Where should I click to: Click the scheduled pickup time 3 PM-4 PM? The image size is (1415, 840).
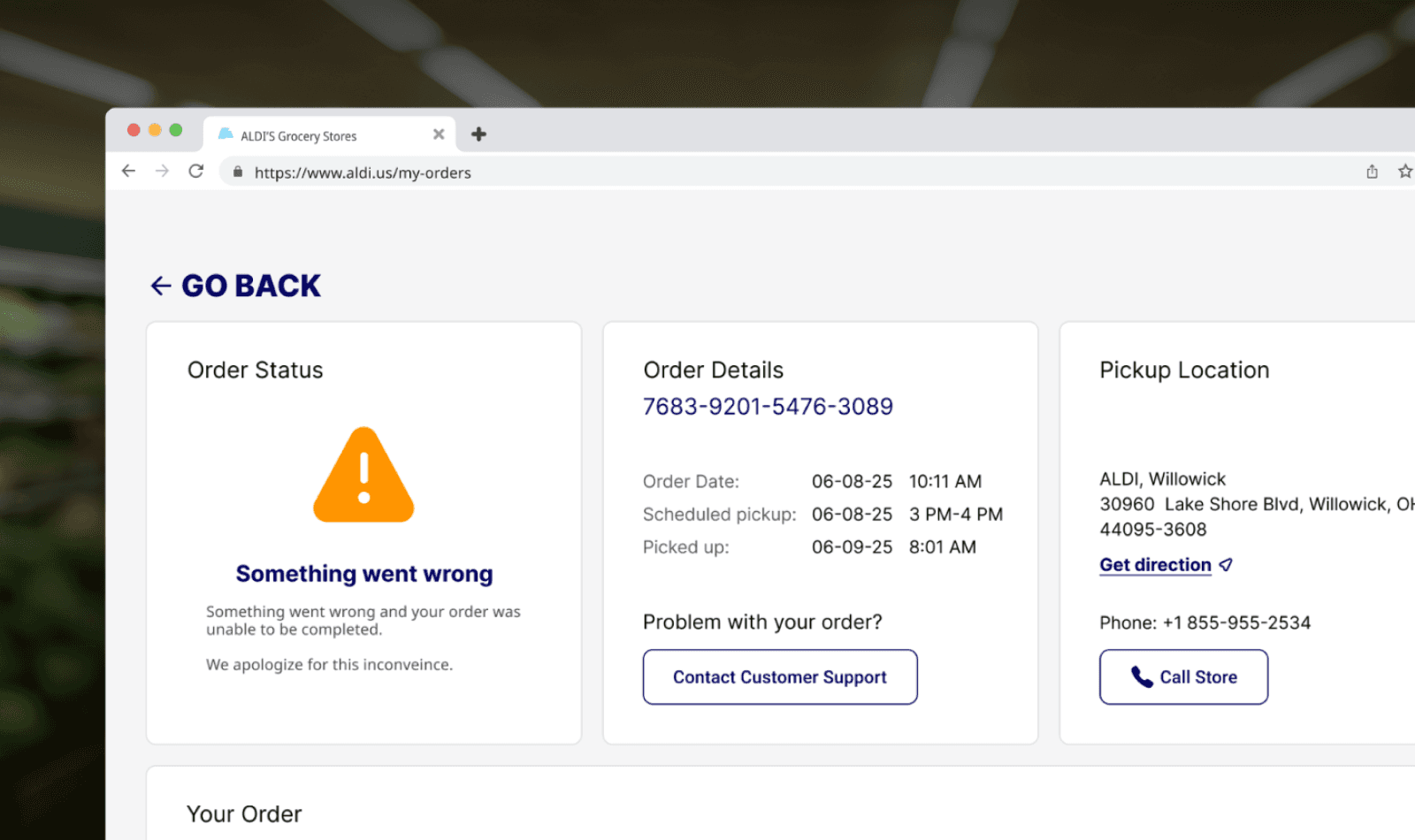956,515
